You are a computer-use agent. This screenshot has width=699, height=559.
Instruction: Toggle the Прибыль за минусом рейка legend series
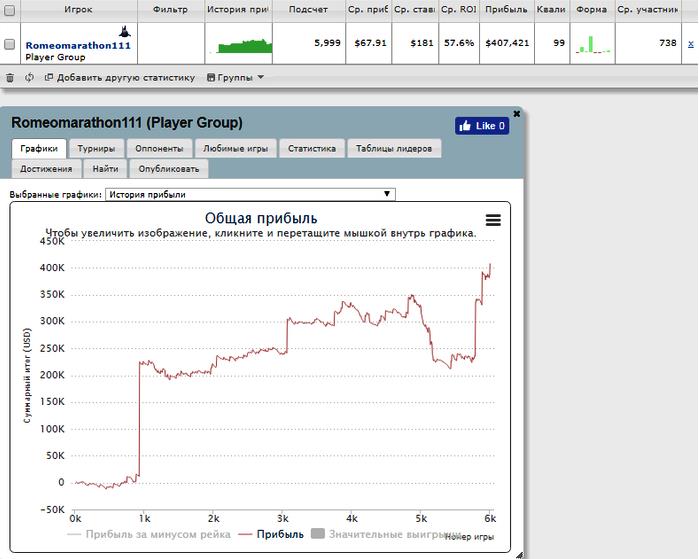(x=149, y=534)
